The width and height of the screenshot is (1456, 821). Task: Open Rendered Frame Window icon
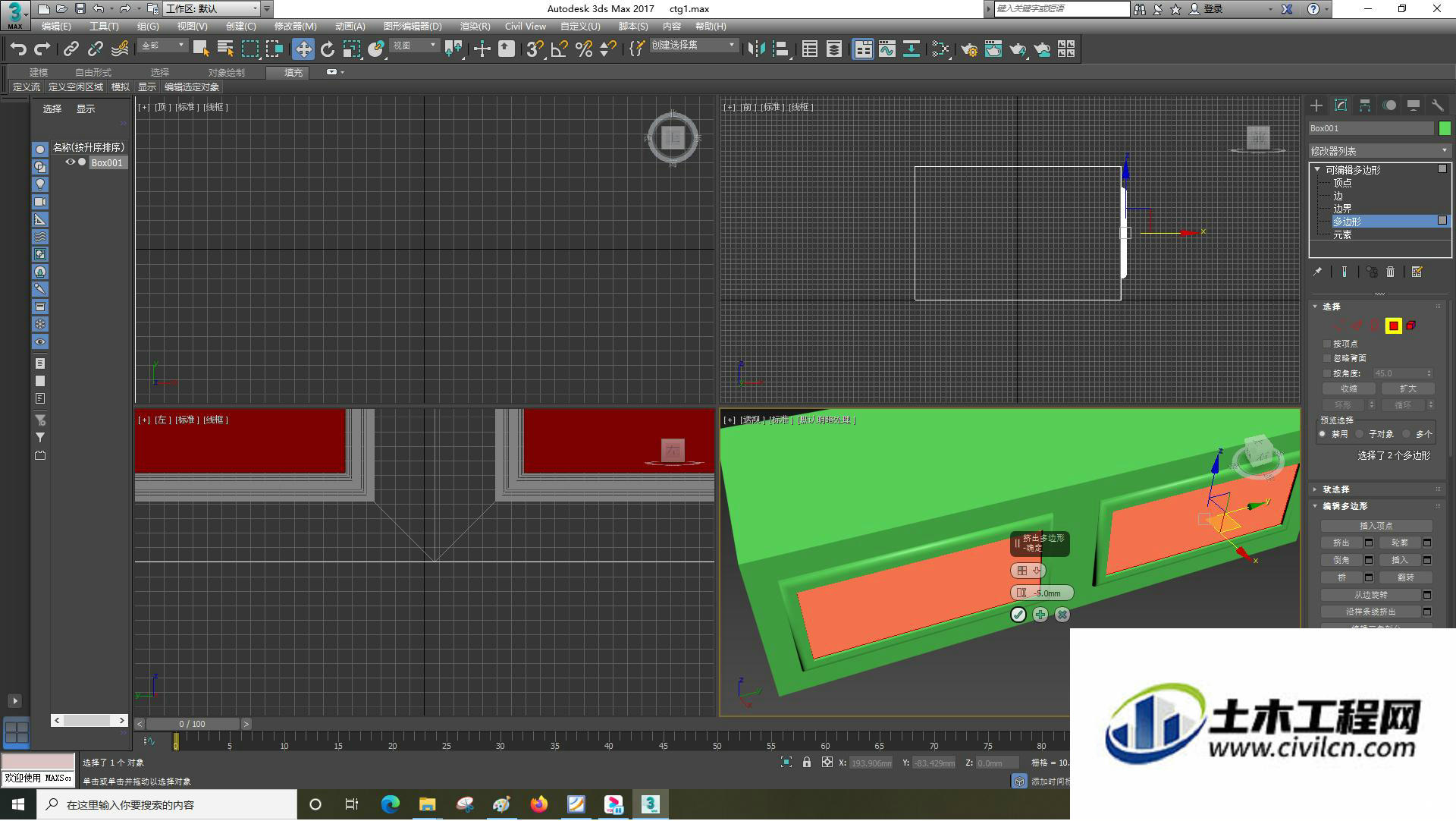click(993, 49)
